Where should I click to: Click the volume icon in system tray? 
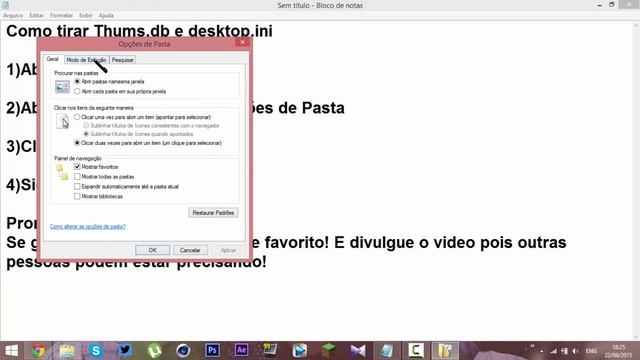tap(576, 351)
